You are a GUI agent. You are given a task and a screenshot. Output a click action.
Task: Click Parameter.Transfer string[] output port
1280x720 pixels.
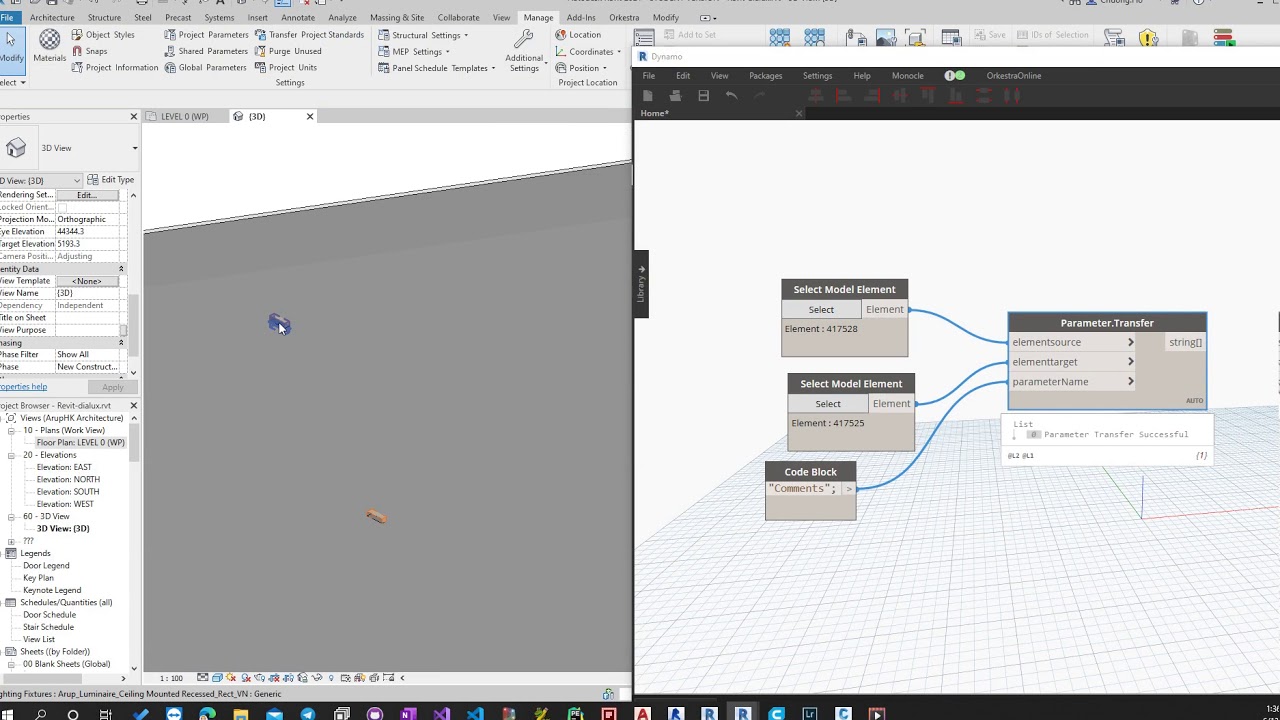[1186, 342]
